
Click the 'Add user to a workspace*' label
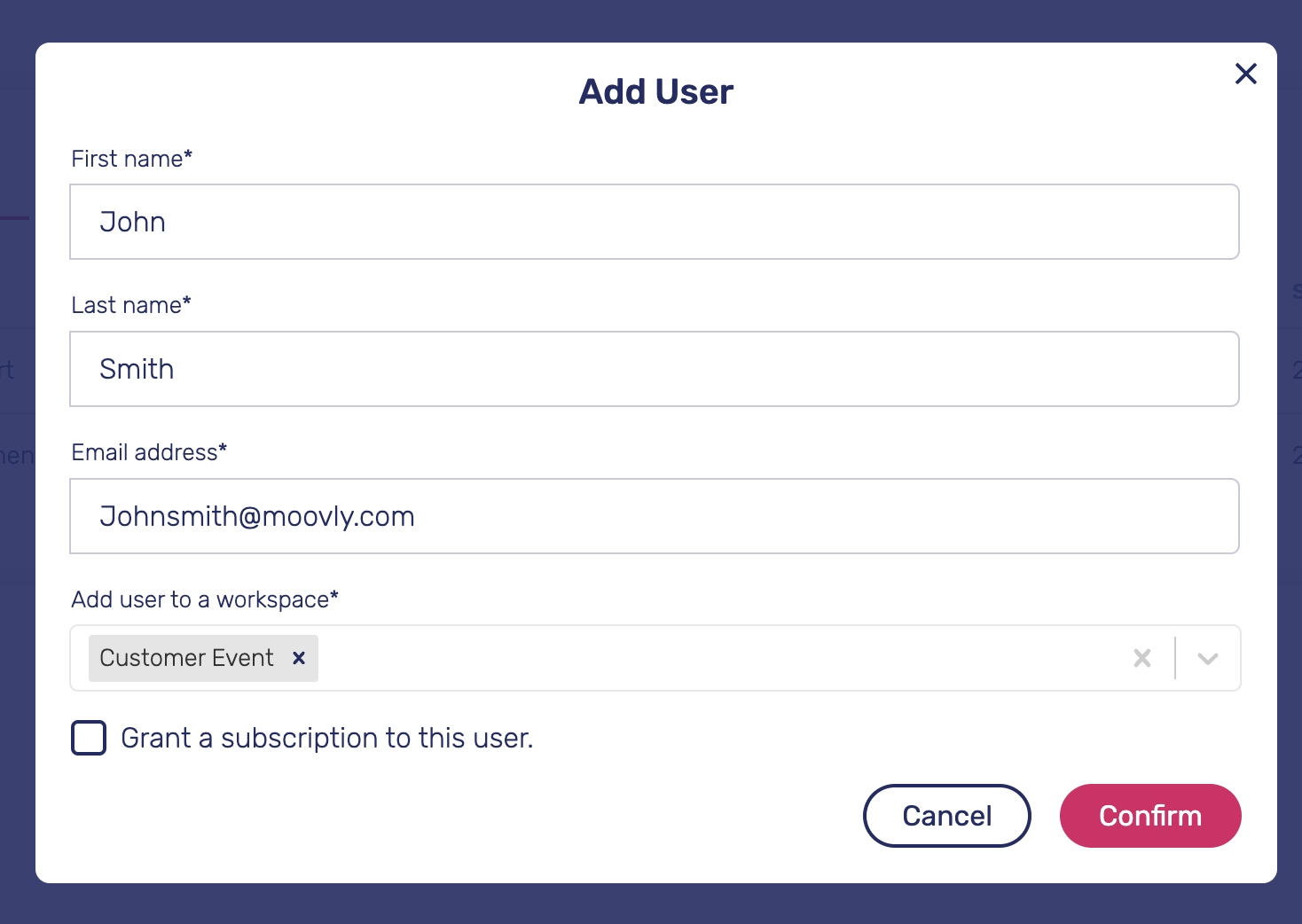click(x=205, y=599)
